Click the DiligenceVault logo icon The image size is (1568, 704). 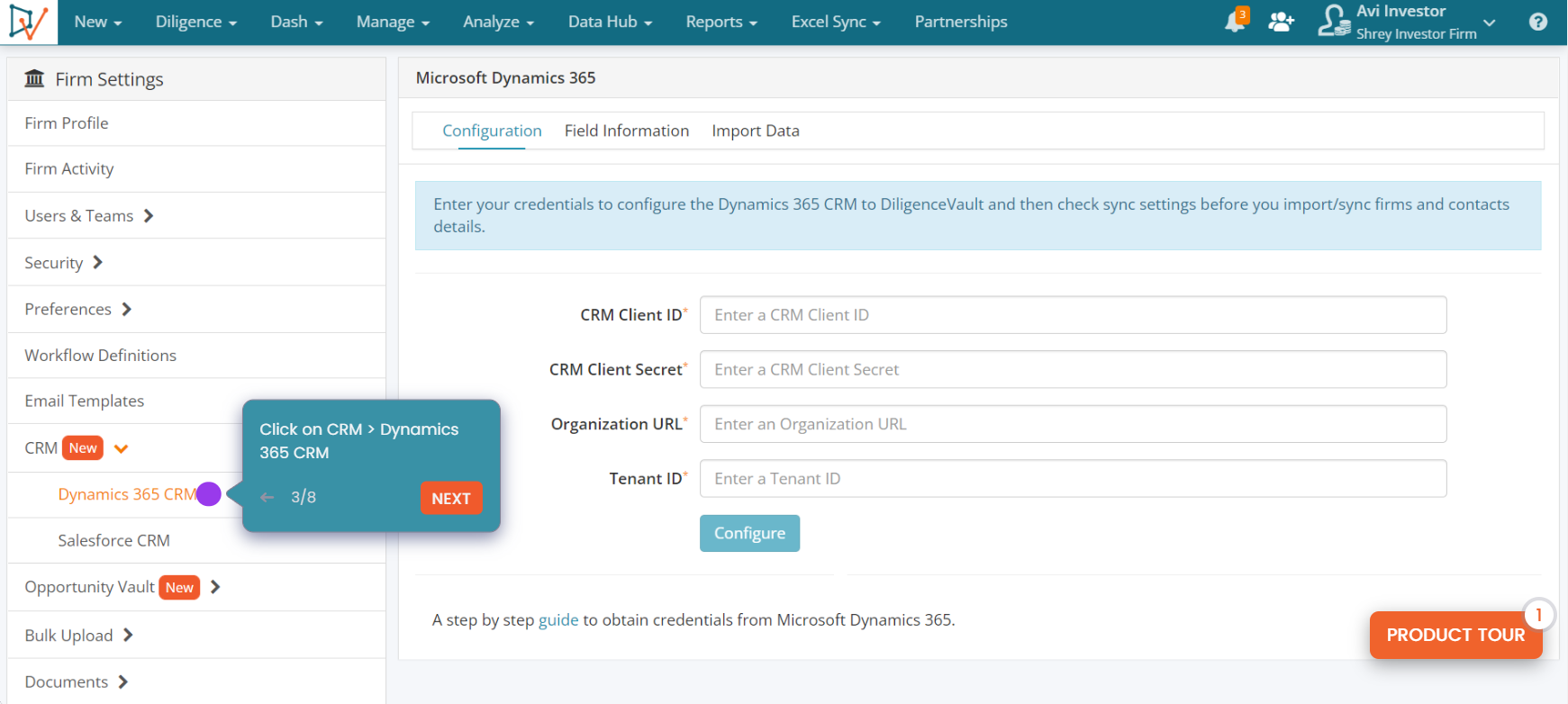(x=28, y=22)
